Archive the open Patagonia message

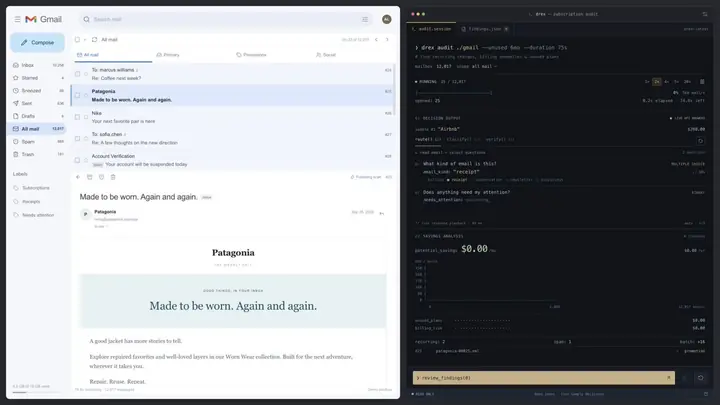[x=90, y=177]
